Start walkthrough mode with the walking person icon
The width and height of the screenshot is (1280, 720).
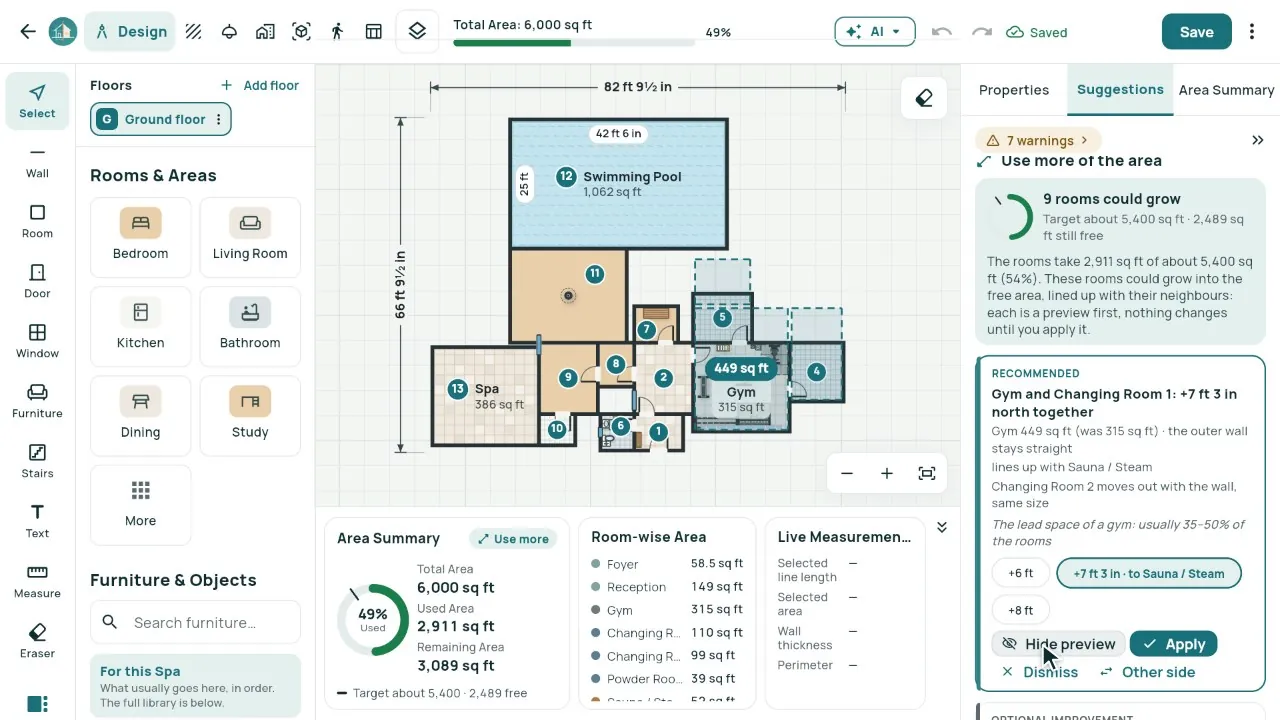pos(337,32)
